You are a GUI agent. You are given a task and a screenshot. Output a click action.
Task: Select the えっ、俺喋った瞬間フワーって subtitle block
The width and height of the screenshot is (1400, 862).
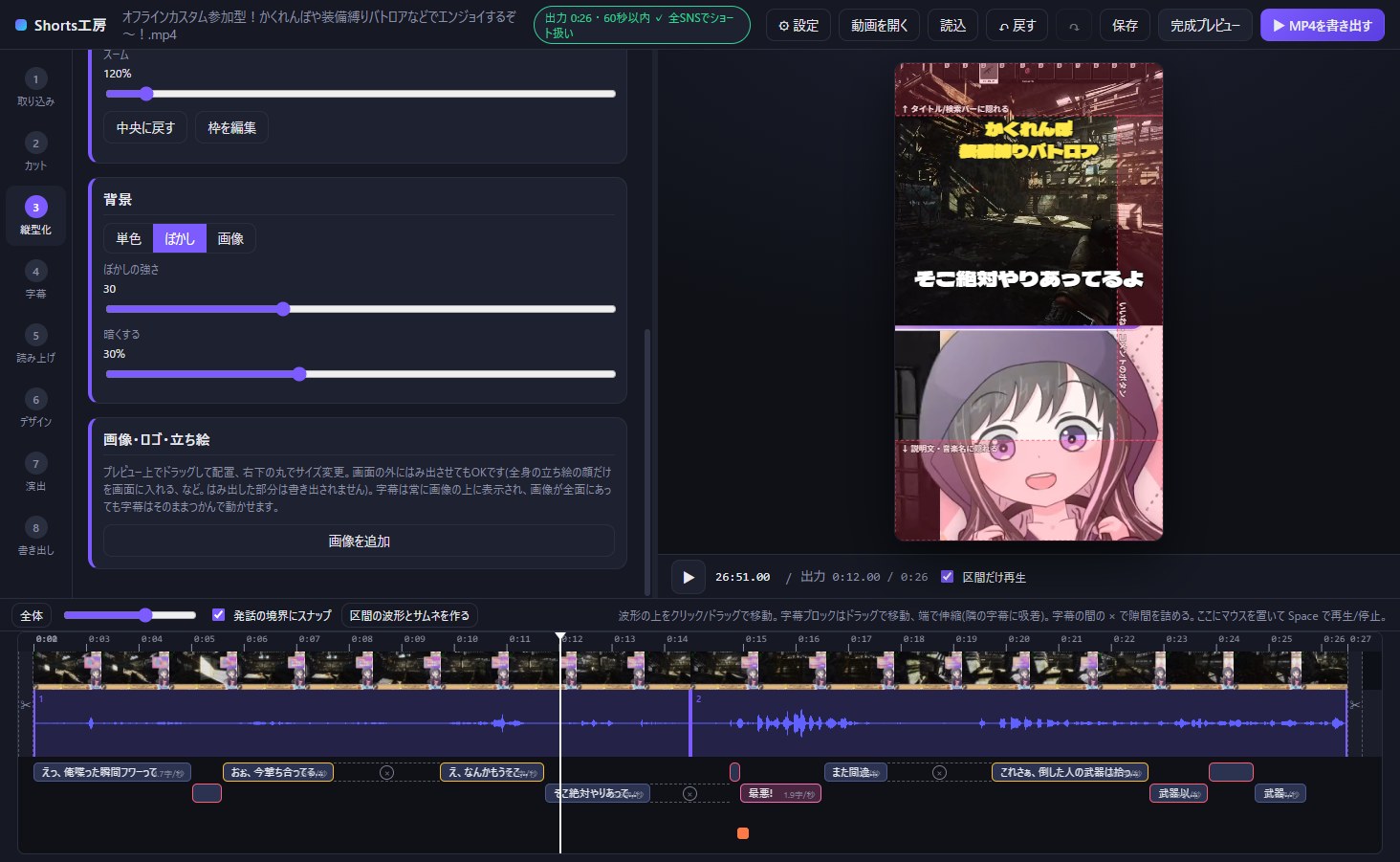113,772
